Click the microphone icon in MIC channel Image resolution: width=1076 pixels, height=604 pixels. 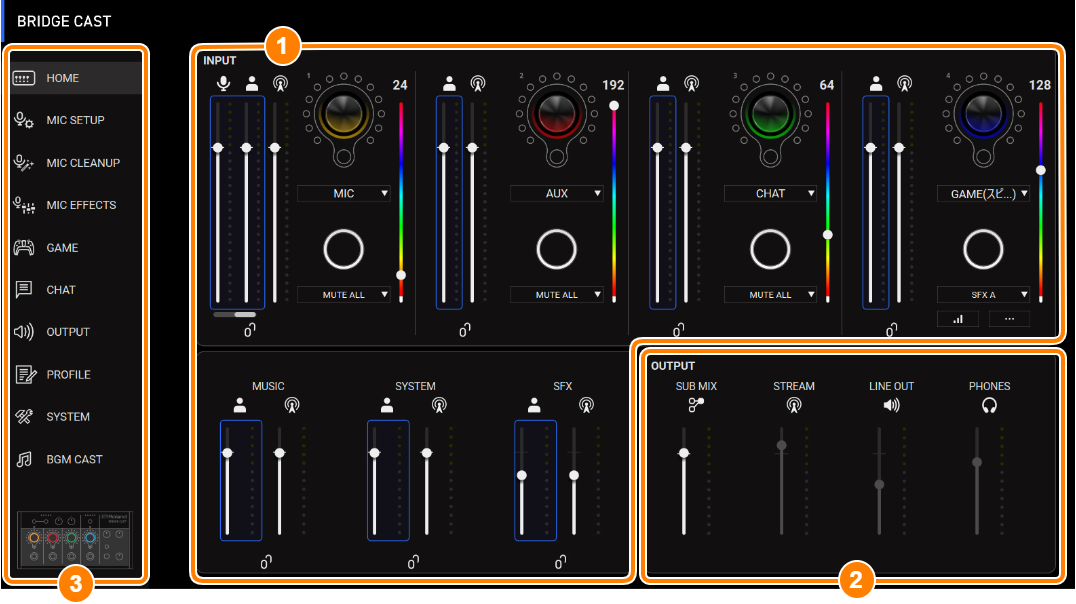tap(223, 84)
